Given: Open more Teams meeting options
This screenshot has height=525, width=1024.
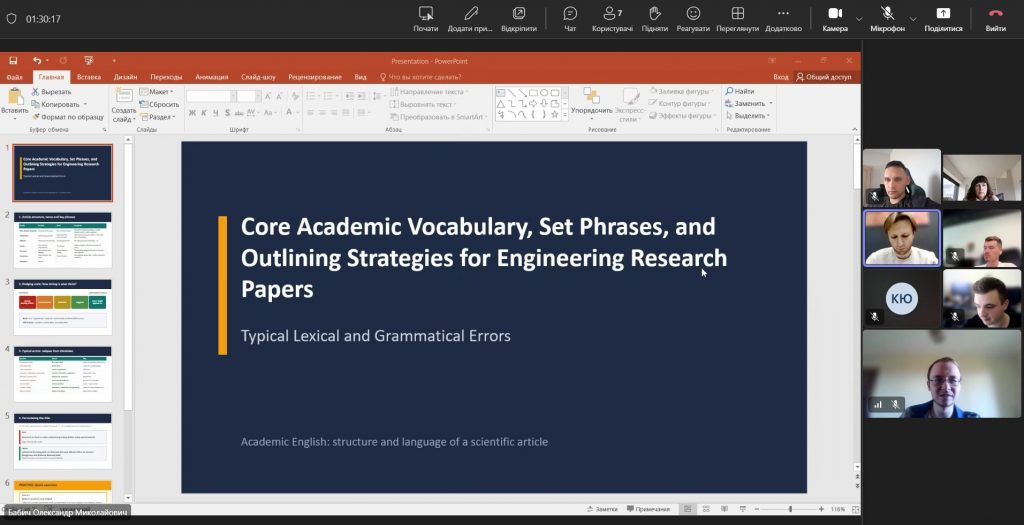Looking at the screenshot, I should [783, 19].
